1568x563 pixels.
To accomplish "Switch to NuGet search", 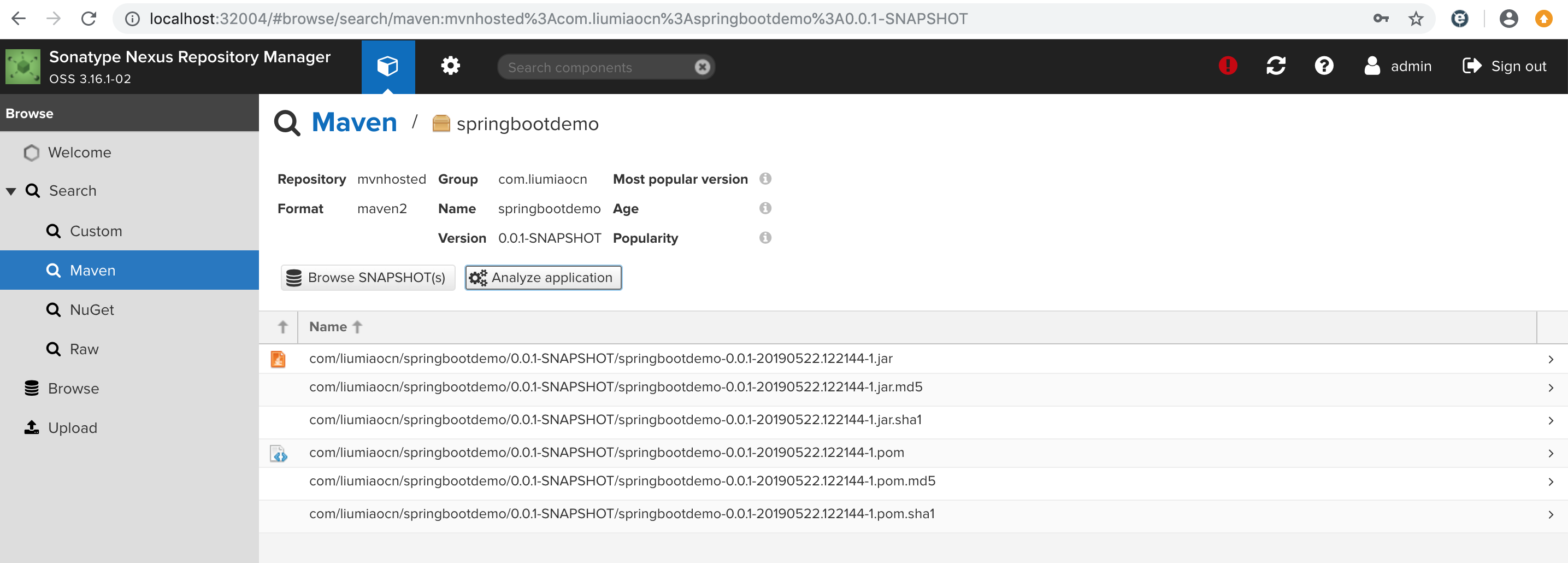I will [91, 309].
